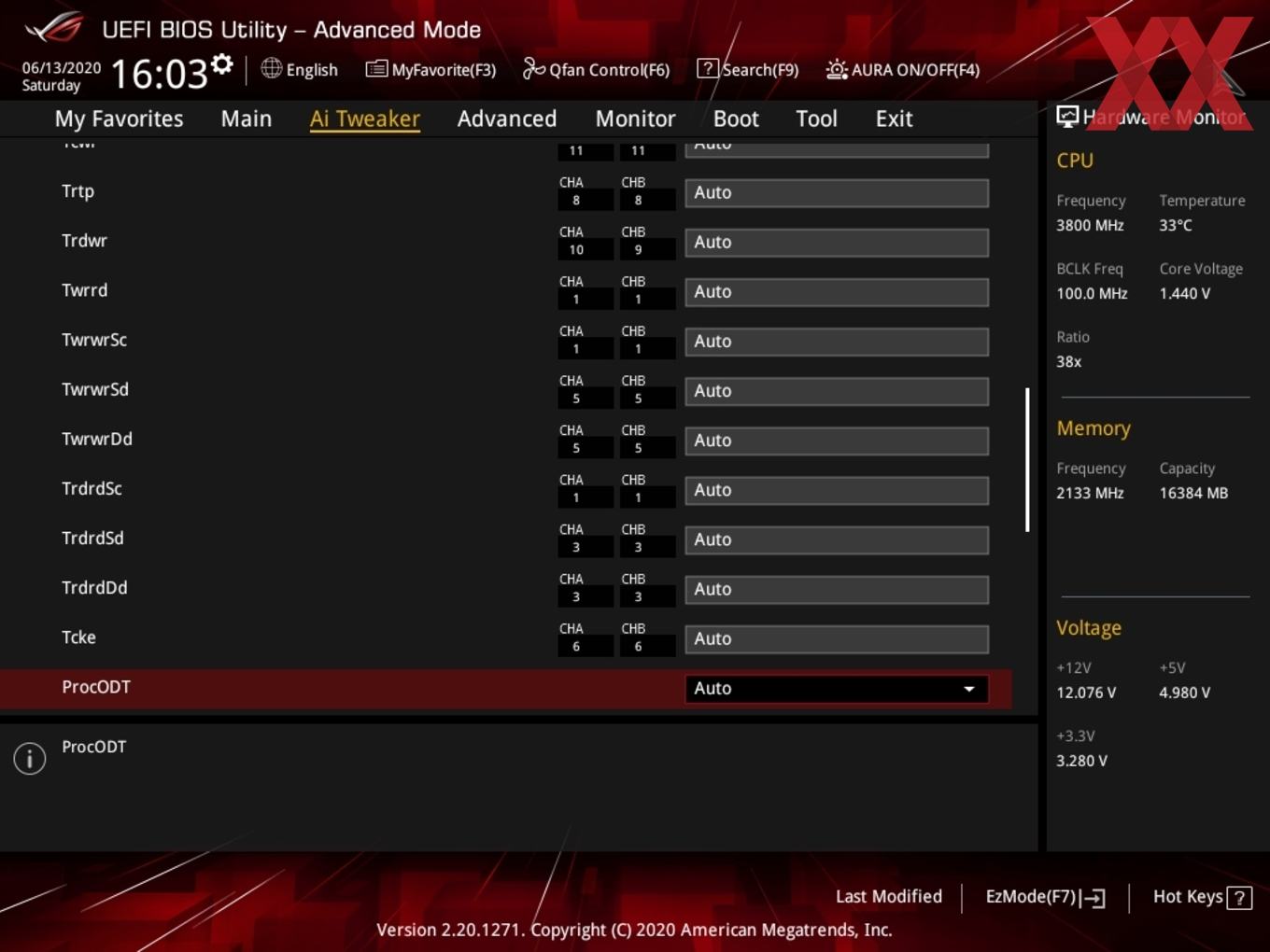View Last Modified settings
The height and width of the screenshot is (952, 1270).
889,897
